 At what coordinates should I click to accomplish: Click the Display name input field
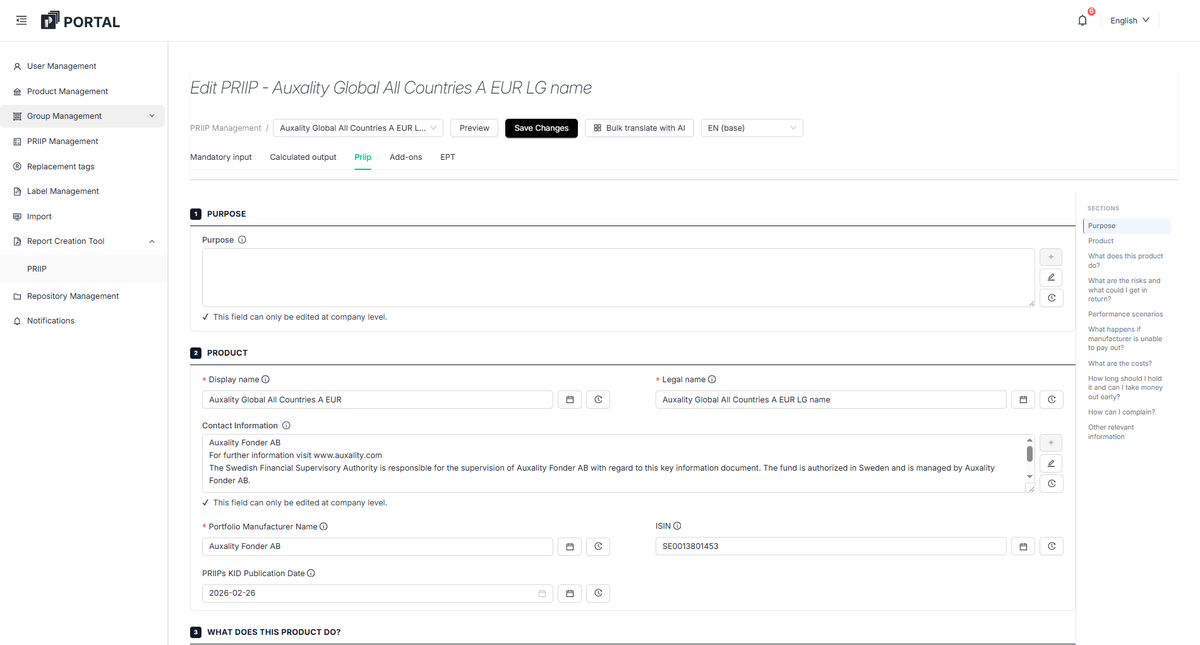377,399
